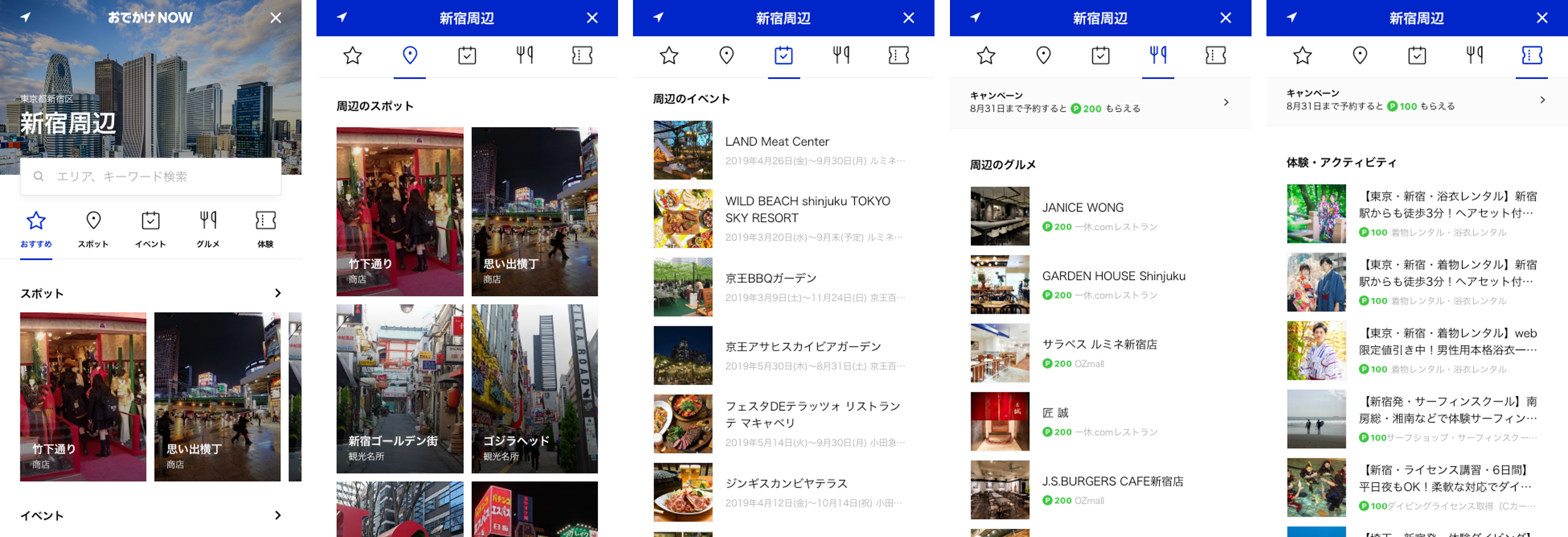Select the スポット pin icon with label
The height and width of the screenshot is (537, 1568).
click(93, 228)
